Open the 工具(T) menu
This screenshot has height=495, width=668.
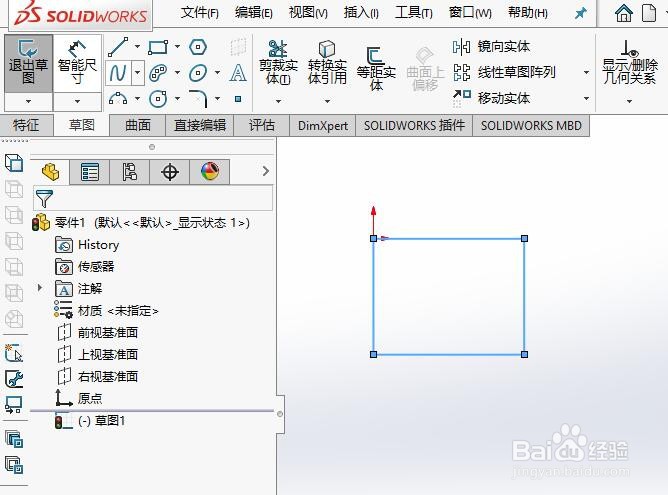coord(414,13)
